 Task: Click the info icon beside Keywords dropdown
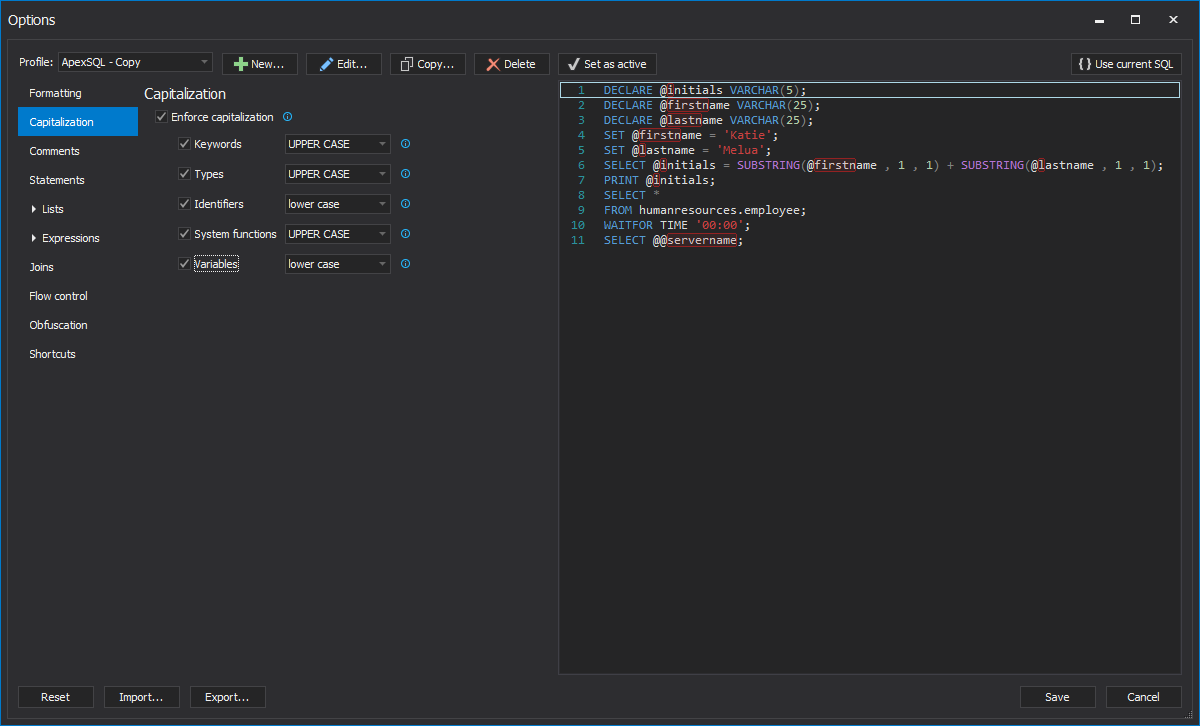[405, 144]
